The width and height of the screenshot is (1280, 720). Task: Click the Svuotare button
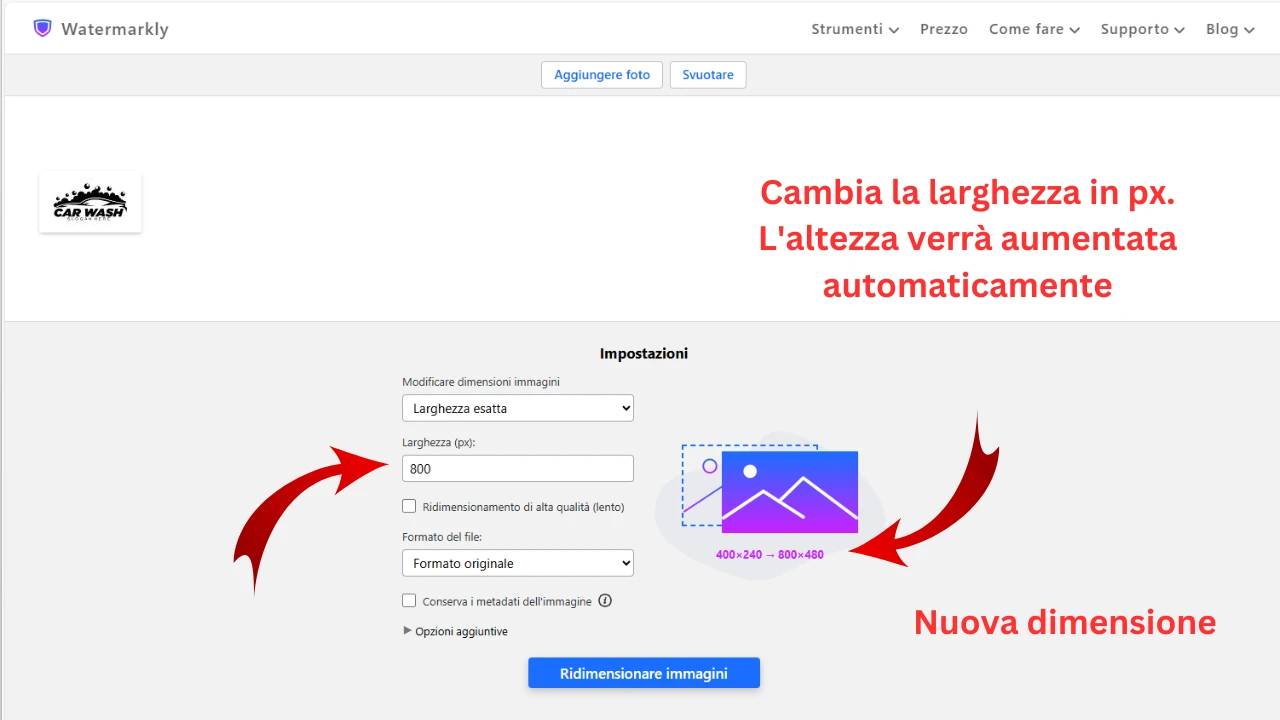point(708,75)
